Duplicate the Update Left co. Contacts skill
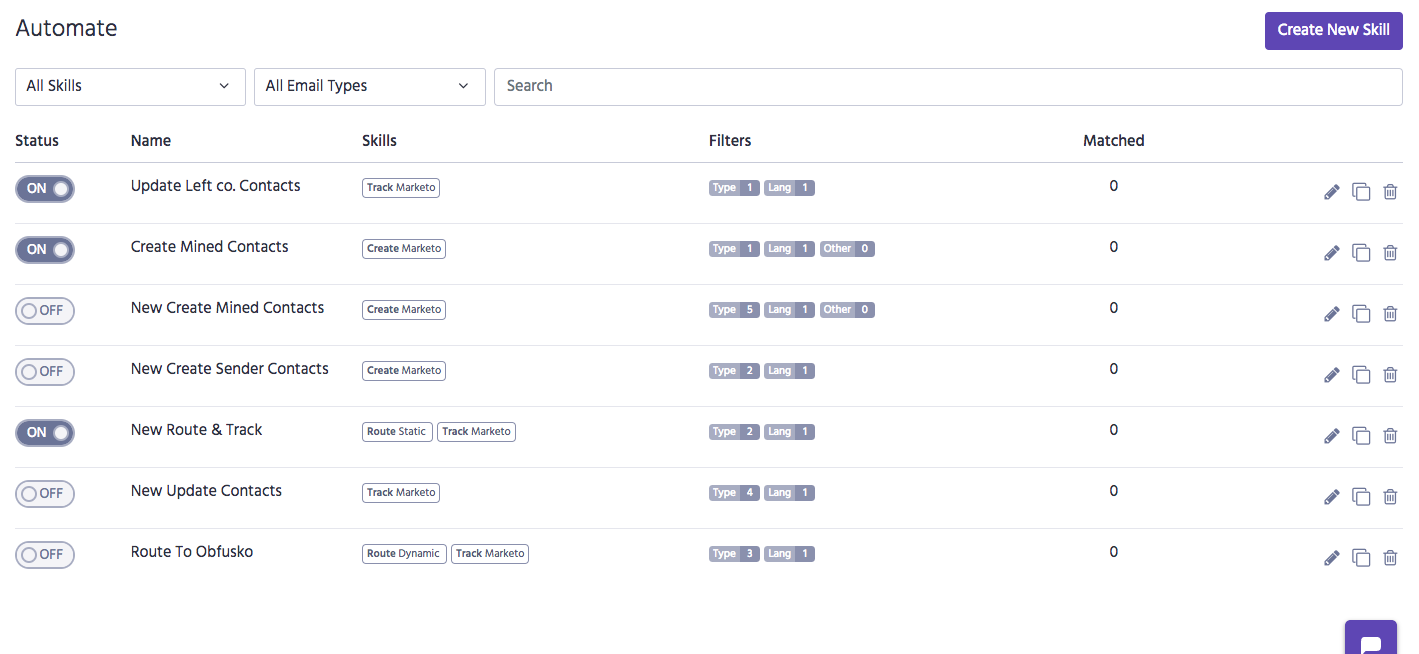1419x654 pixels. pyautogui.click(x=1361, y=192)
